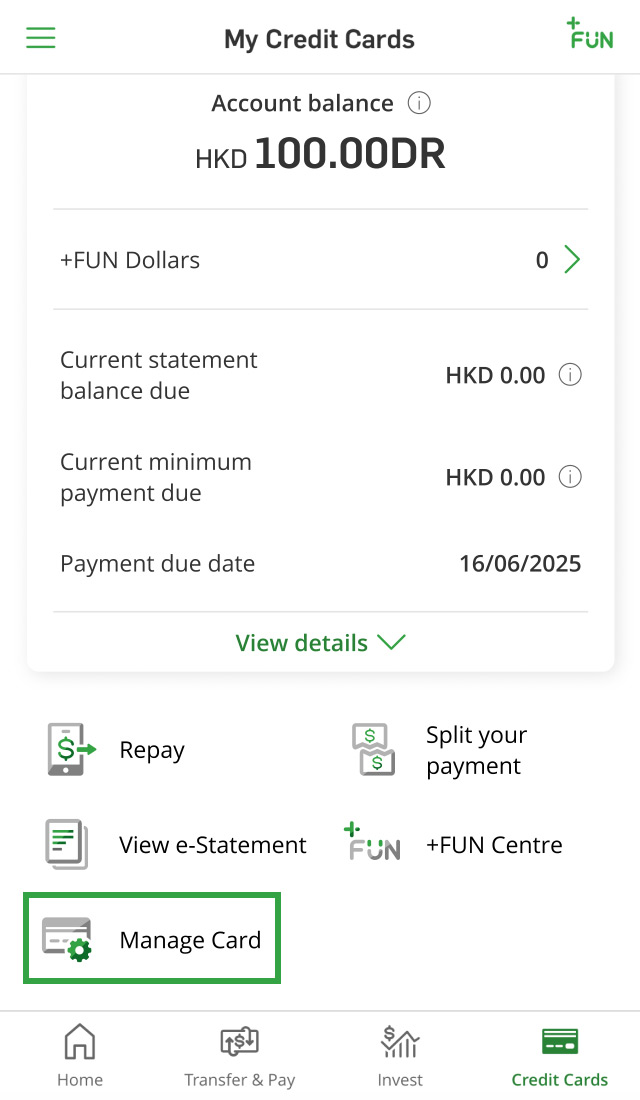
Task: Expand View details section
Action: pos(320,643)
